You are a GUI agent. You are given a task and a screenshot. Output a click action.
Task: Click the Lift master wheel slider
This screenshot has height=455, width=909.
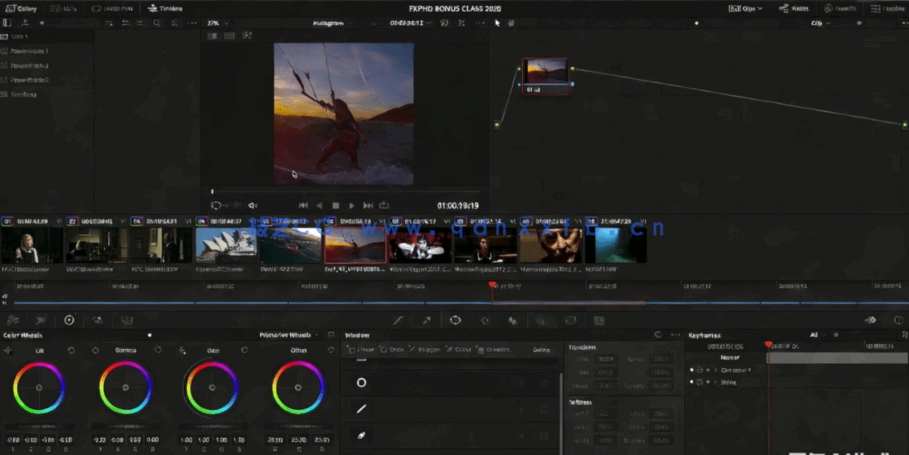(39, 427)
